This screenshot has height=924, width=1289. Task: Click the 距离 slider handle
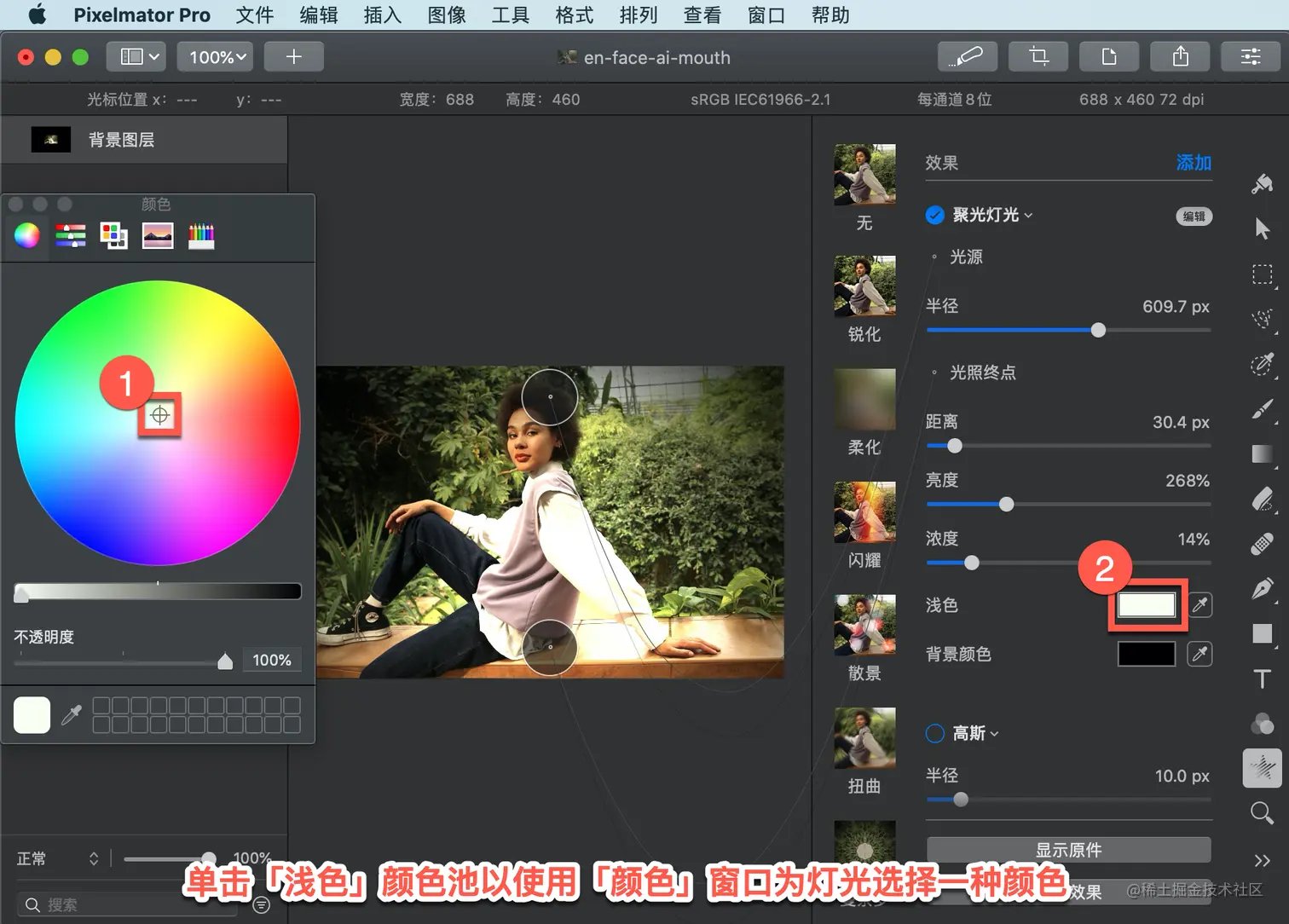pos(955,446)
